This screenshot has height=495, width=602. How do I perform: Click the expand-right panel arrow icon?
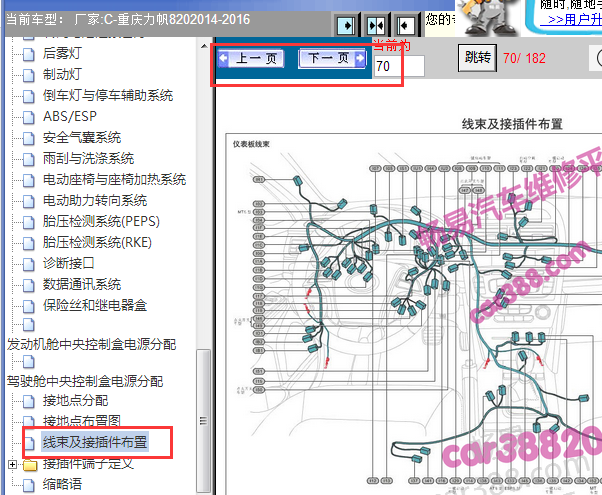pyautogui.click(x=346, y=26)
